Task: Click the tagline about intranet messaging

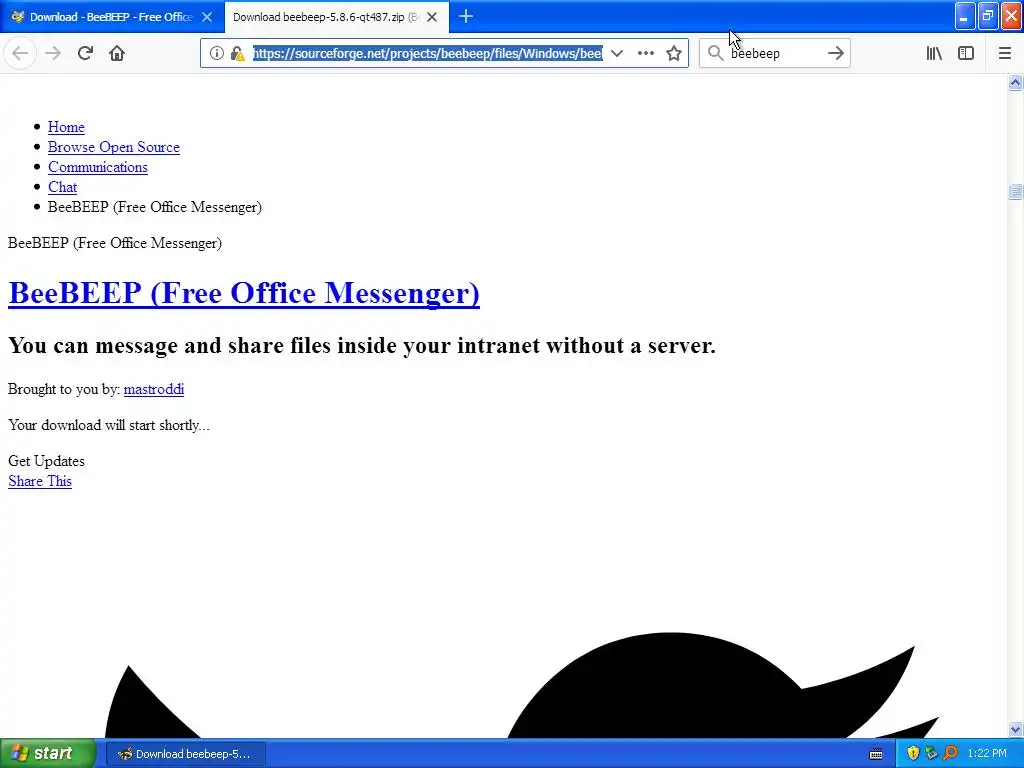Action: [x=362, y=345]
